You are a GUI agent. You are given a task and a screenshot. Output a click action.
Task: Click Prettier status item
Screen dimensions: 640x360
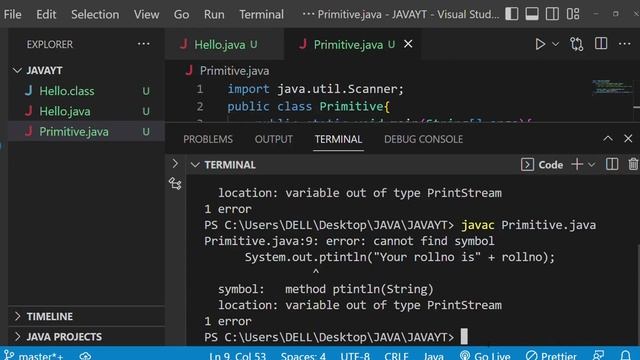click(x=551, y=356)
